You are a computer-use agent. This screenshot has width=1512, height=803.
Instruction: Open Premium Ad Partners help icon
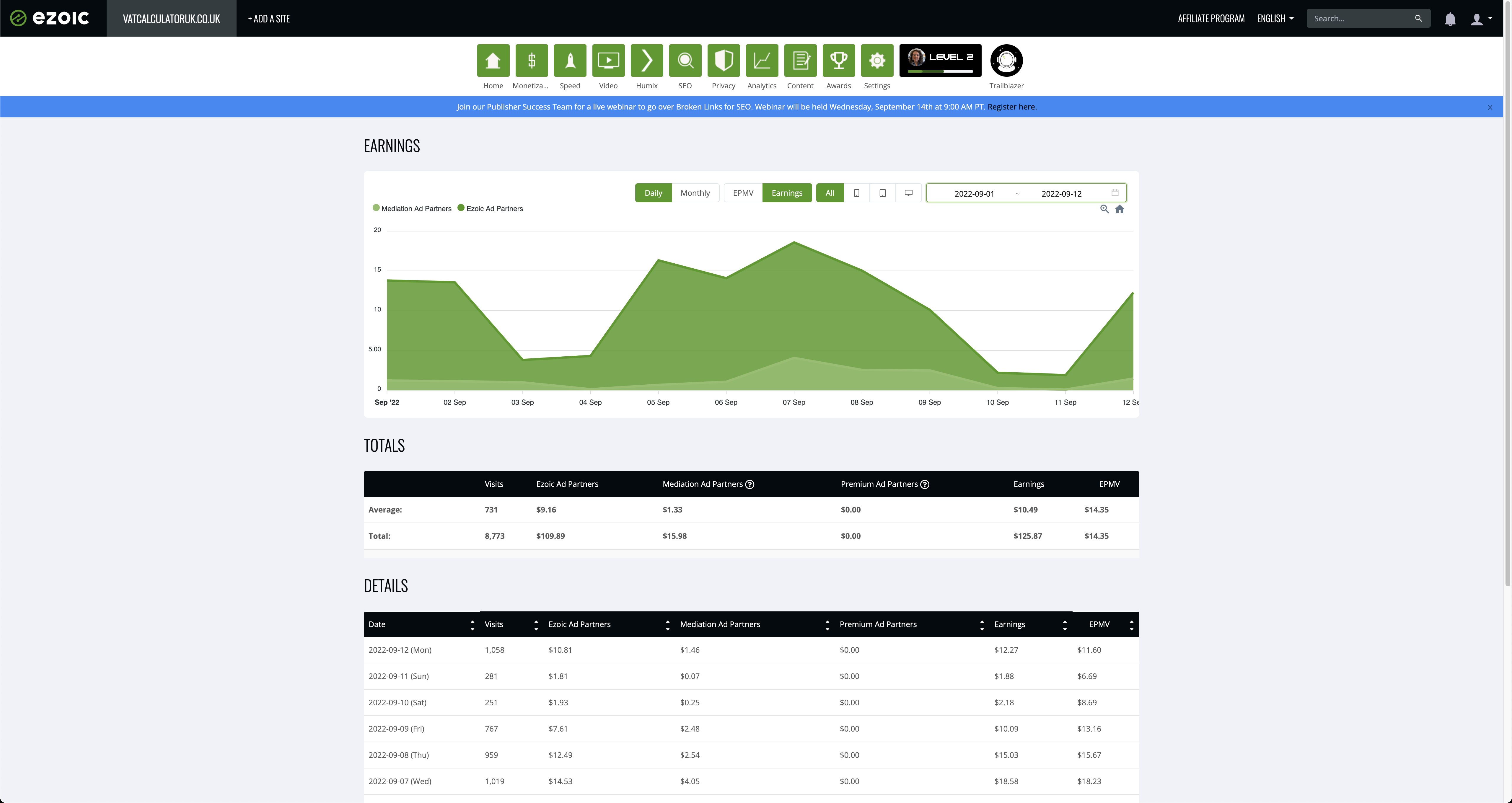[x=924, y=484]
